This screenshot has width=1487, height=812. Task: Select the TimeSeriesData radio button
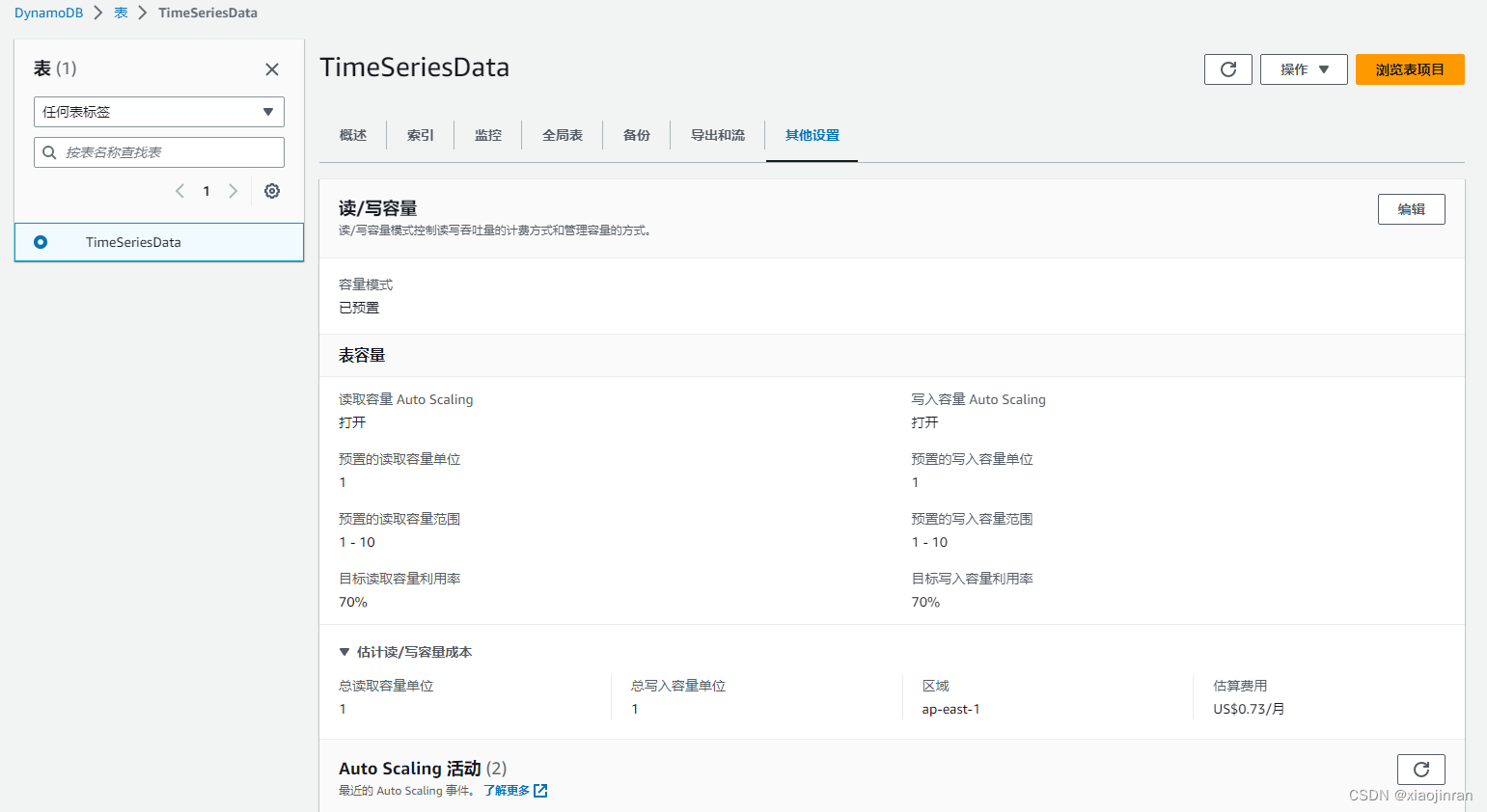pyautogui.click(x=41, y=242)
